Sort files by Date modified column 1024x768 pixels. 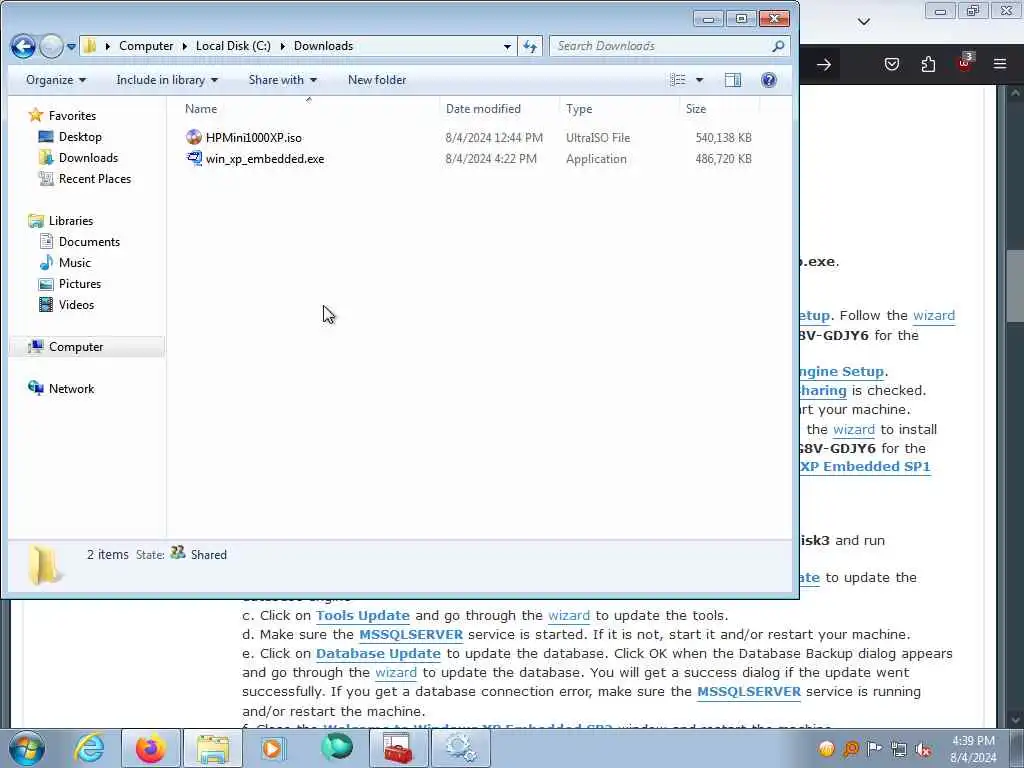499,108
